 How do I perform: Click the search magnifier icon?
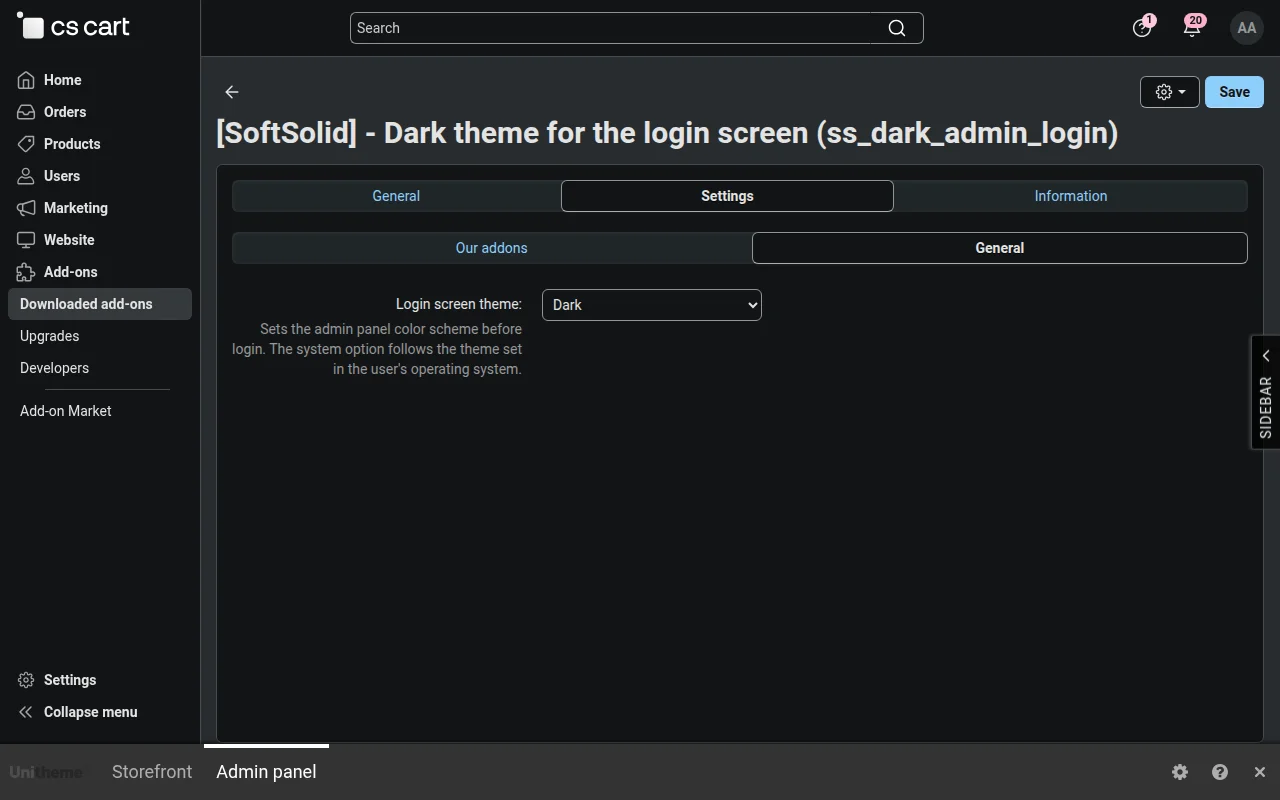coord(897,28)
